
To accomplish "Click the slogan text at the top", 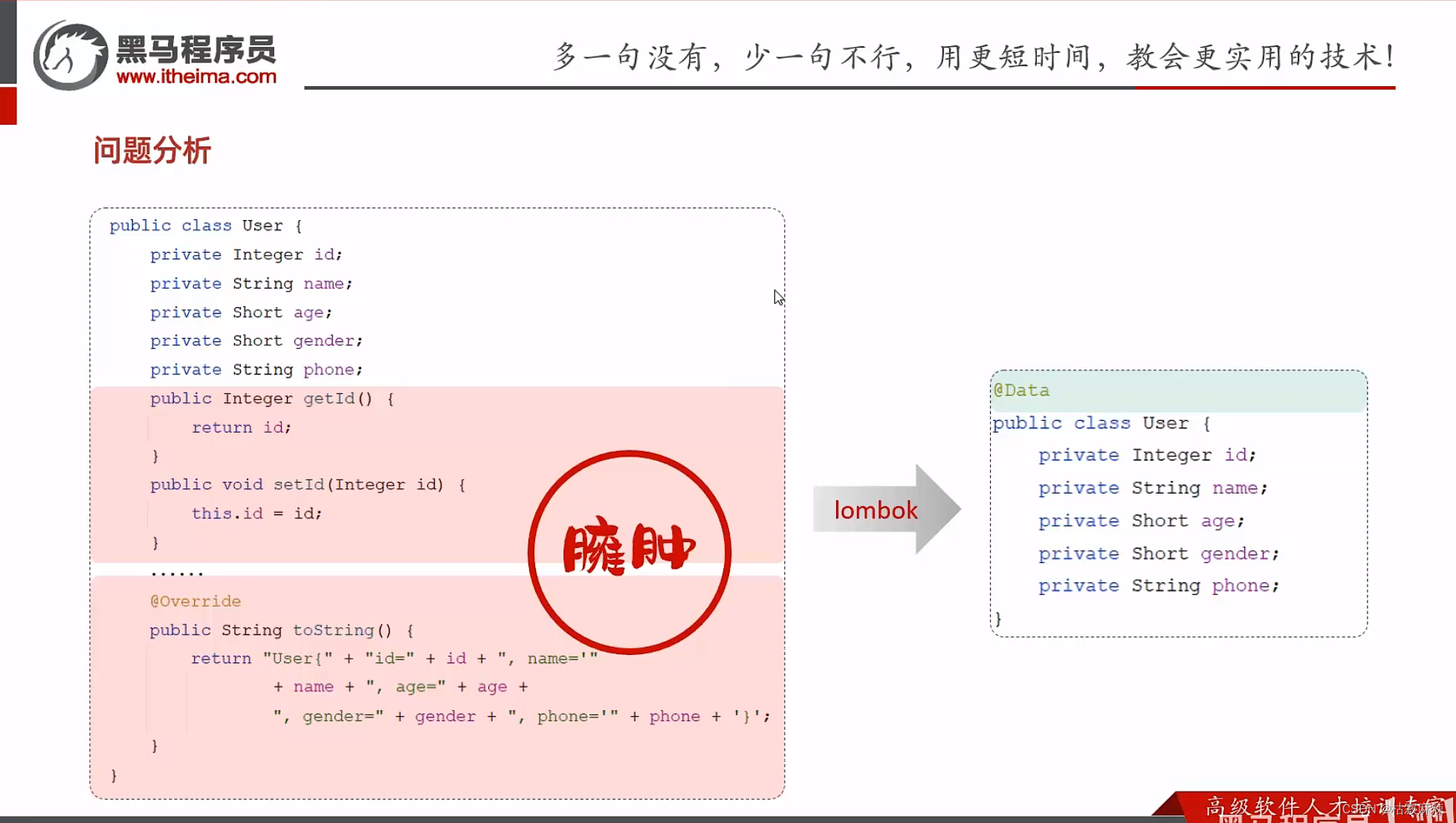I will pos(974,56).
